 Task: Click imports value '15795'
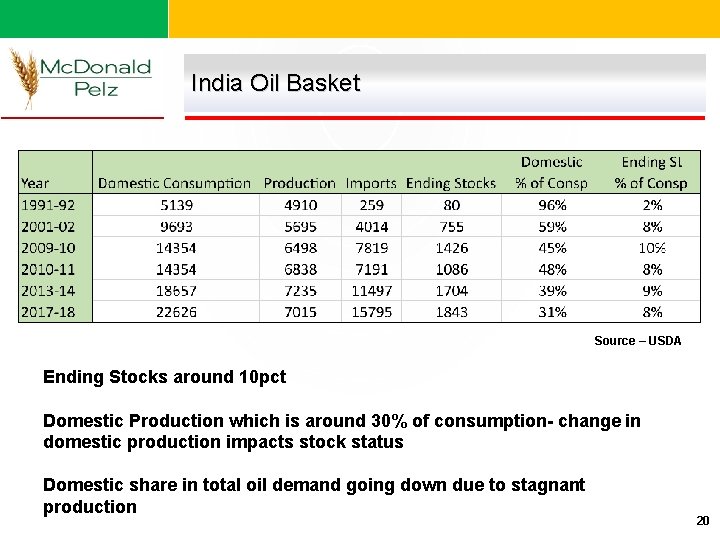[371, 312]
